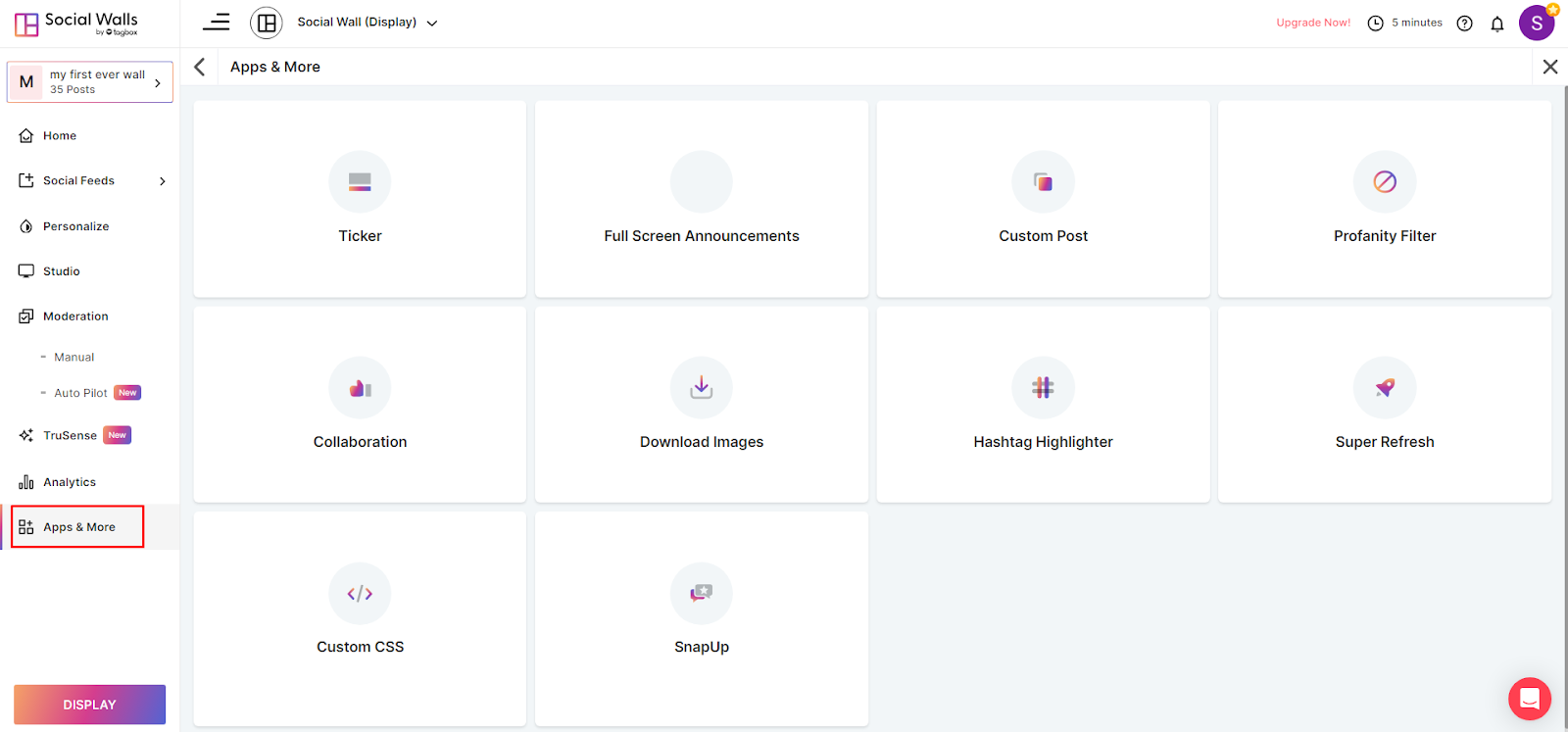Collapse the sidebar with hamburger menu
The height and width of the screenshot is (732, 1568).
(217, 23)
